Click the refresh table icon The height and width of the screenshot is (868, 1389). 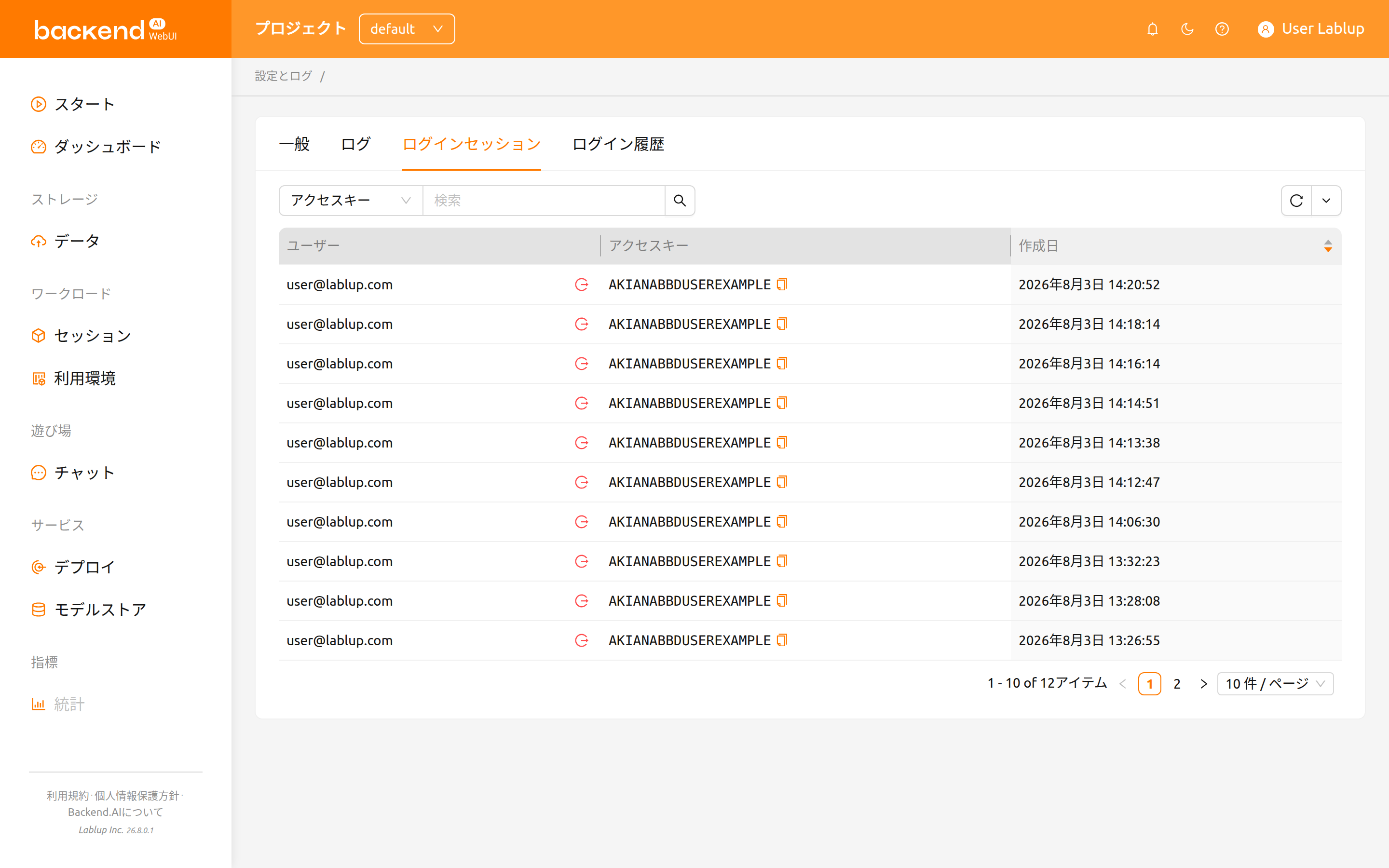click(x=1296, y=200)
